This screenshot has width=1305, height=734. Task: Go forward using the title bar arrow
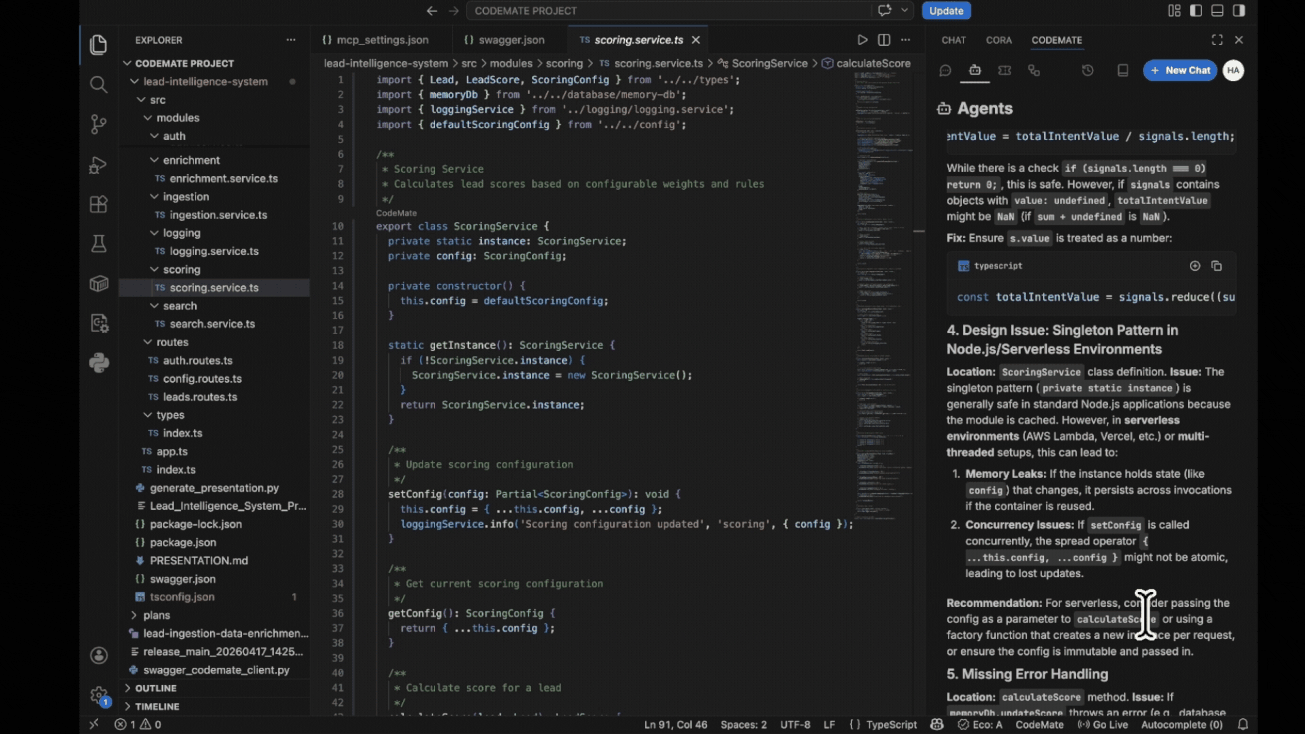coord(454,11)
